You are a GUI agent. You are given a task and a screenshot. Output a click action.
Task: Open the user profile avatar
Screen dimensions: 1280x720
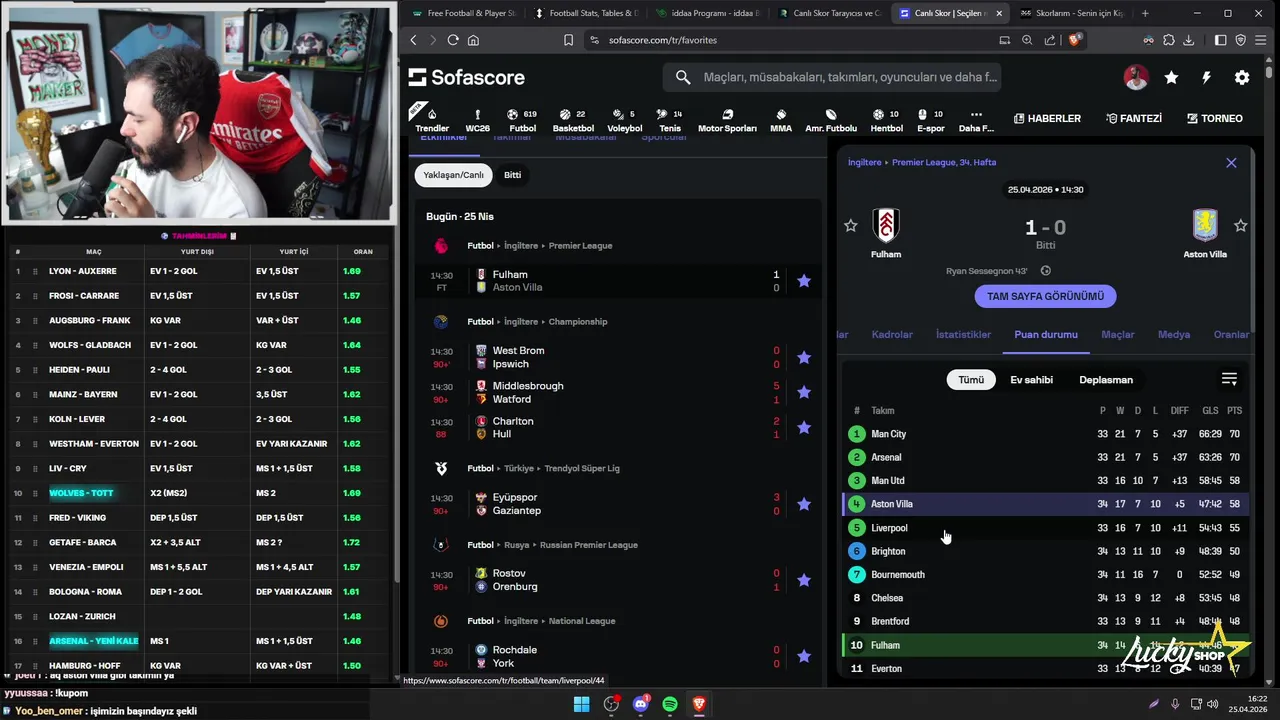(1136, 77)
